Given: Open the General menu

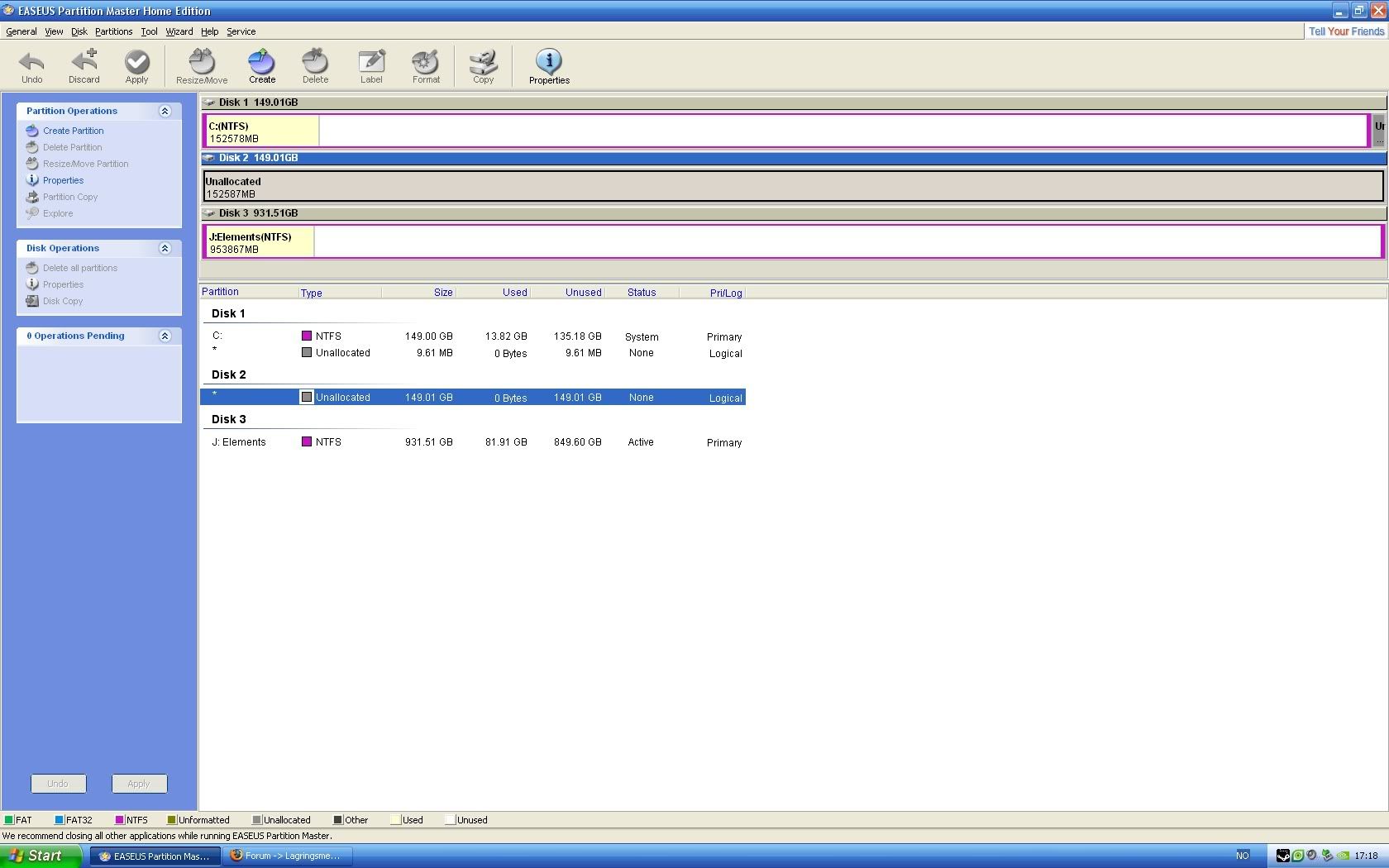Looking at the screenshot, I should [21, 31].
